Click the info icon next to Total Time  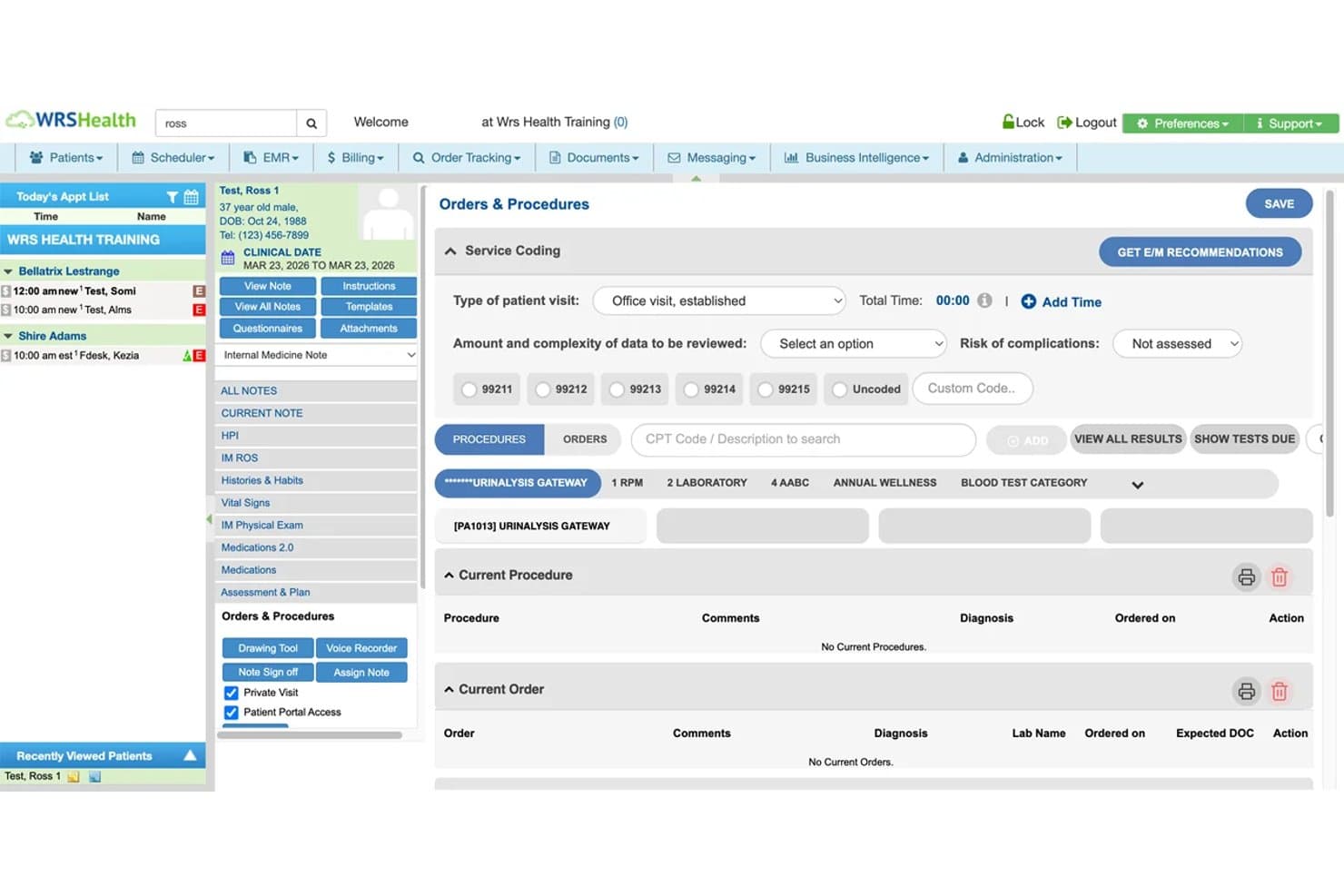point(984,300)
